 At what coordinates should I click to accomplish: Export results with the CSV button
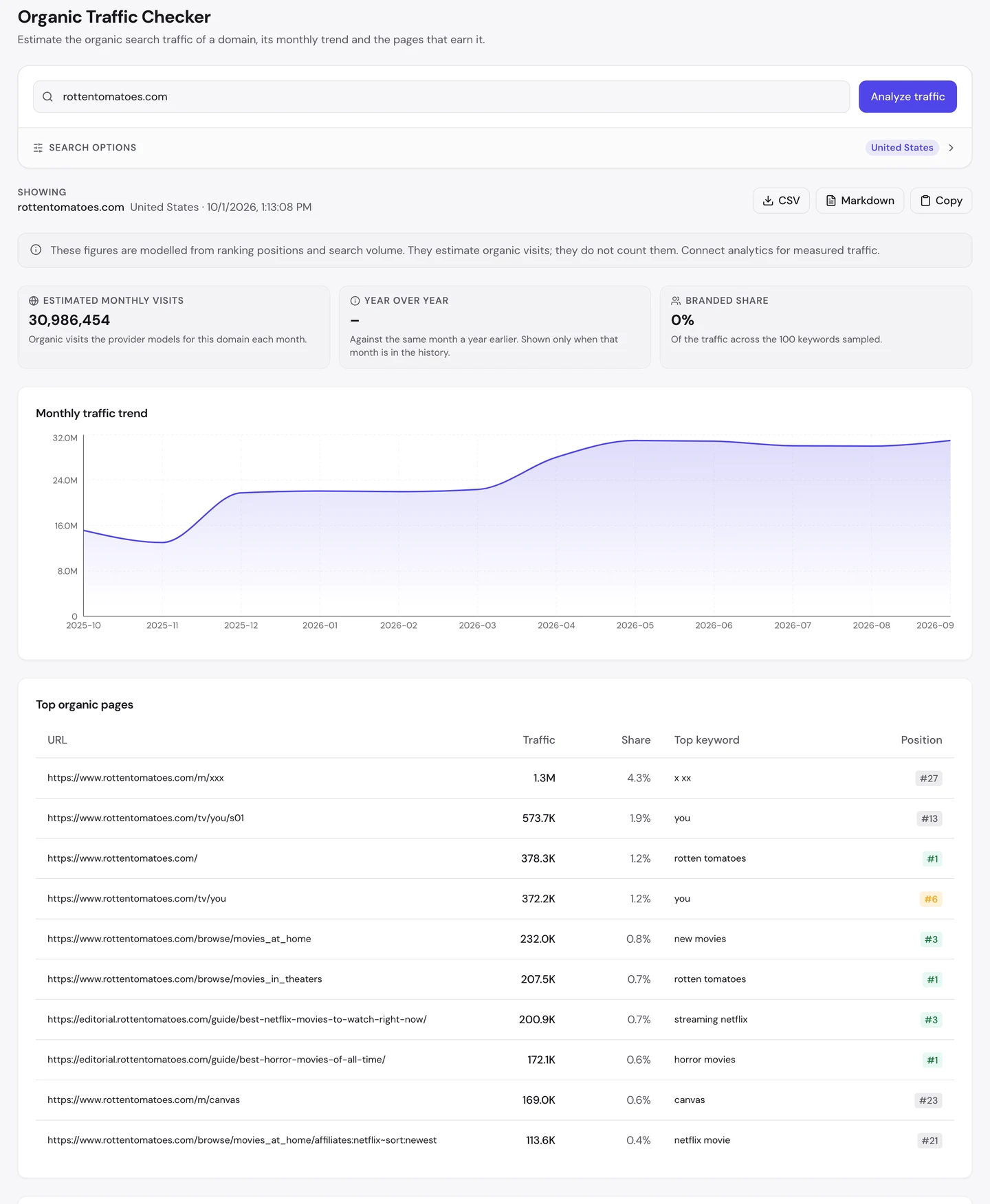(781, 201)
